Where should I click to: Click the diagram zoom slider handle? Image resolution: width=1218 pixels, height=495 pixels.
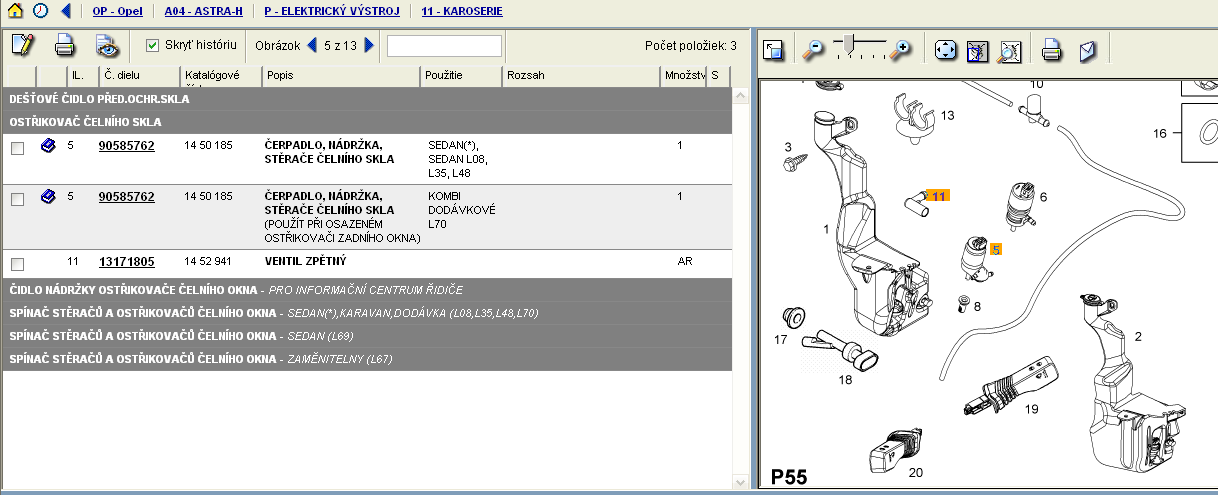coord(849,43)
